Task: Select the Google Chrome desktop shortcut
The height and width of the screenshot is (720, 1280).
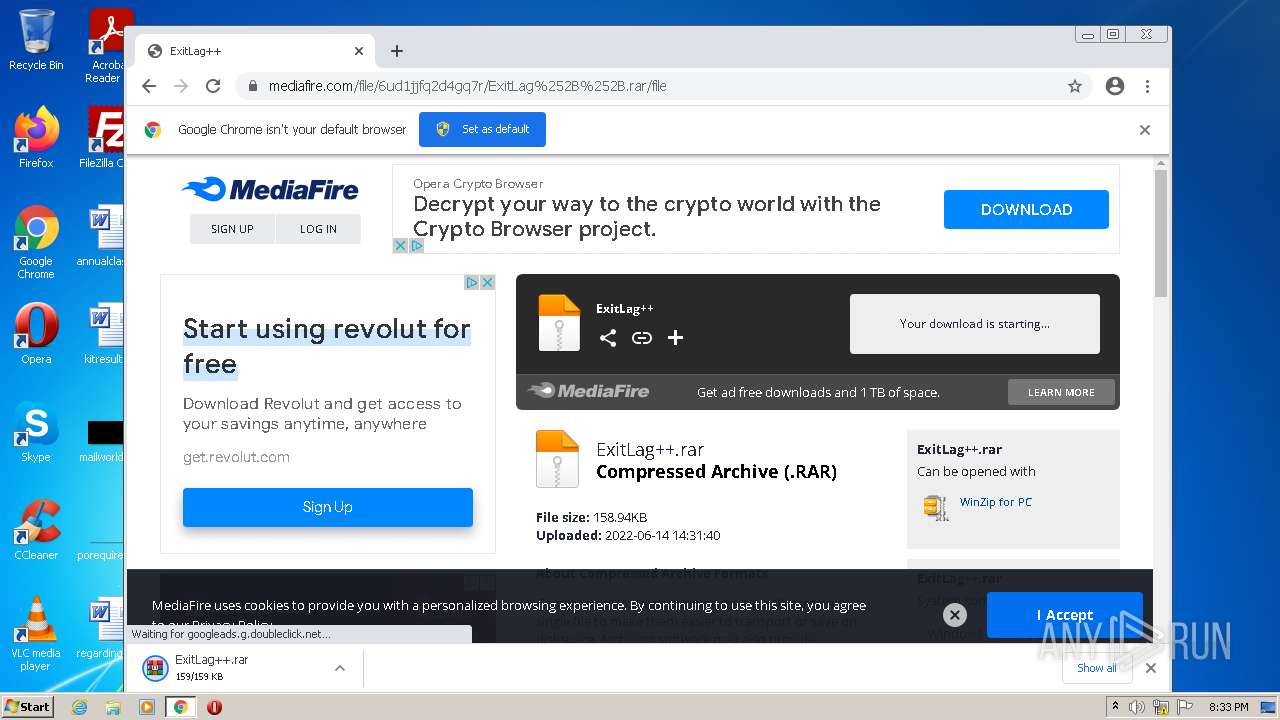Action: (x=36, y=242)
